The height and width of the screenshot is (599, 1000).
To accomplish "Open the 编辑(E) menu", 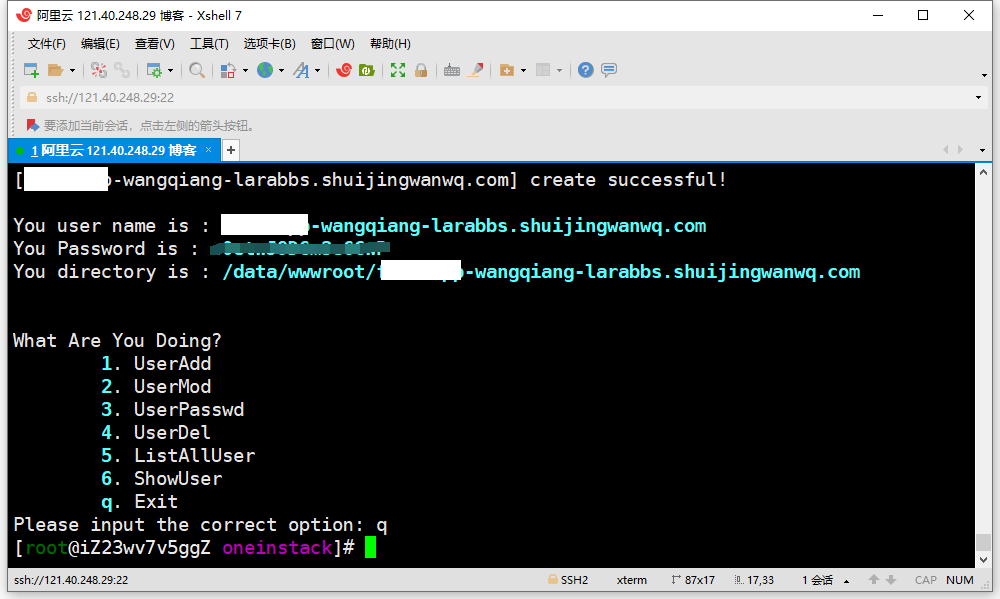I will [x=100, y=43].
